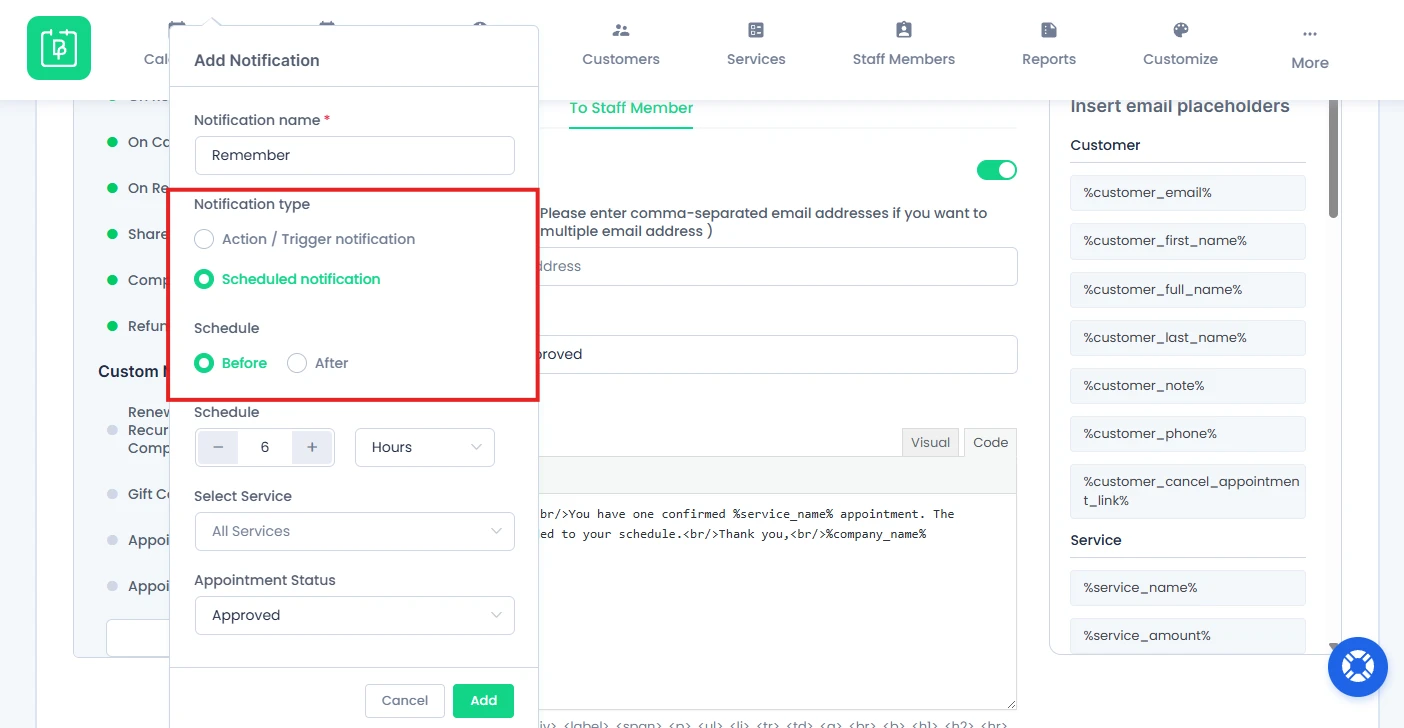This screenshot has height=728, width=1404.
Task: Open the Services menu
Action: [756, 59]
